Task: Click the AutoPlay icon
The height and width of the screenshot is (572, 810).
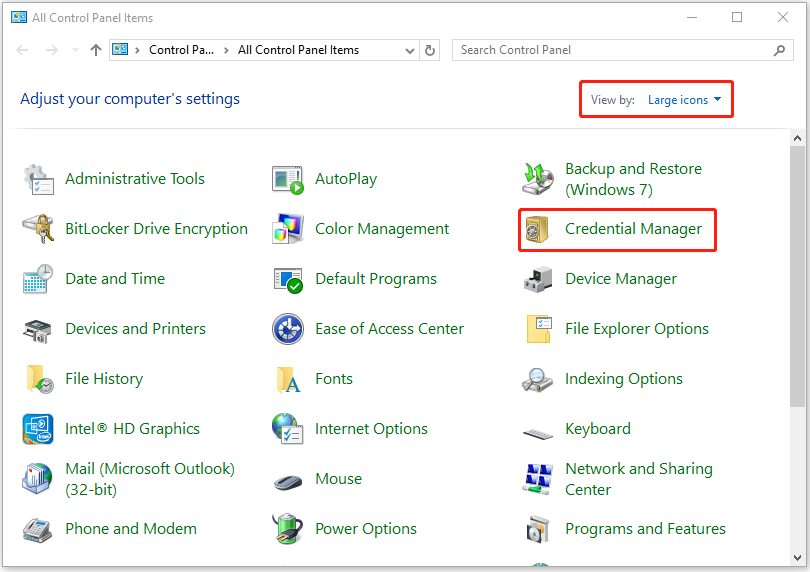Action: coord(288,179)
